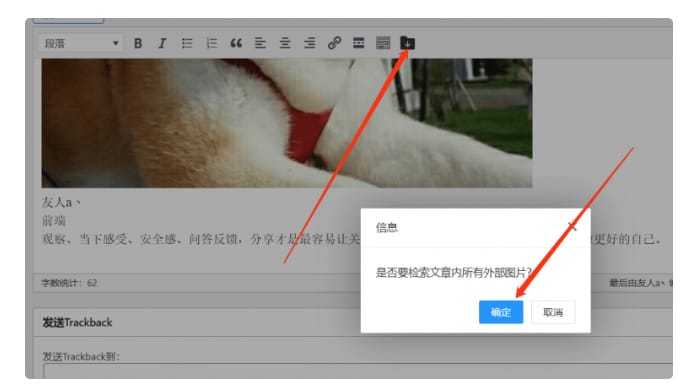690x386 pixels.
Task: Click the dialog message 是否要检索文章内所有外部图片
Action: (x=454, y=273)
